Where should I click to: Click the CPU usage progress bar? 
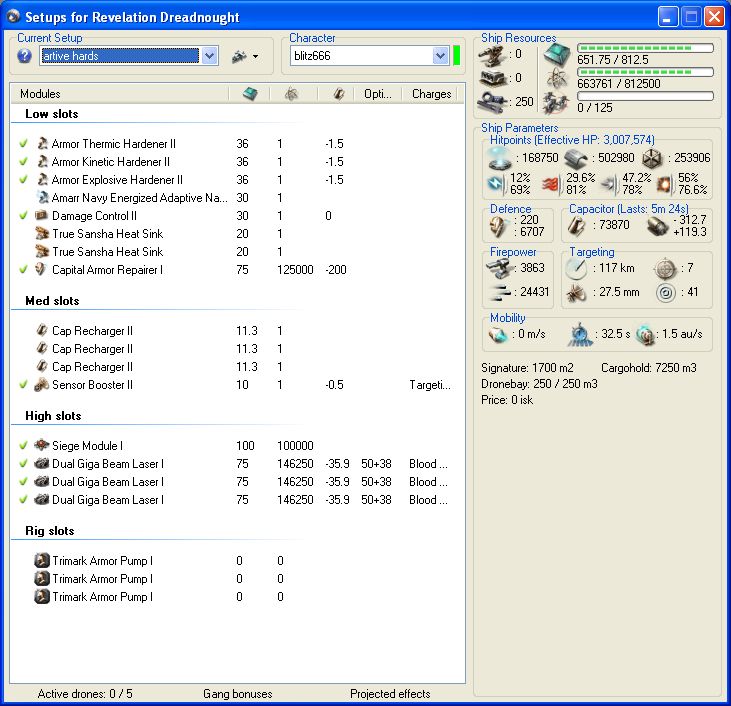point(645,48)
